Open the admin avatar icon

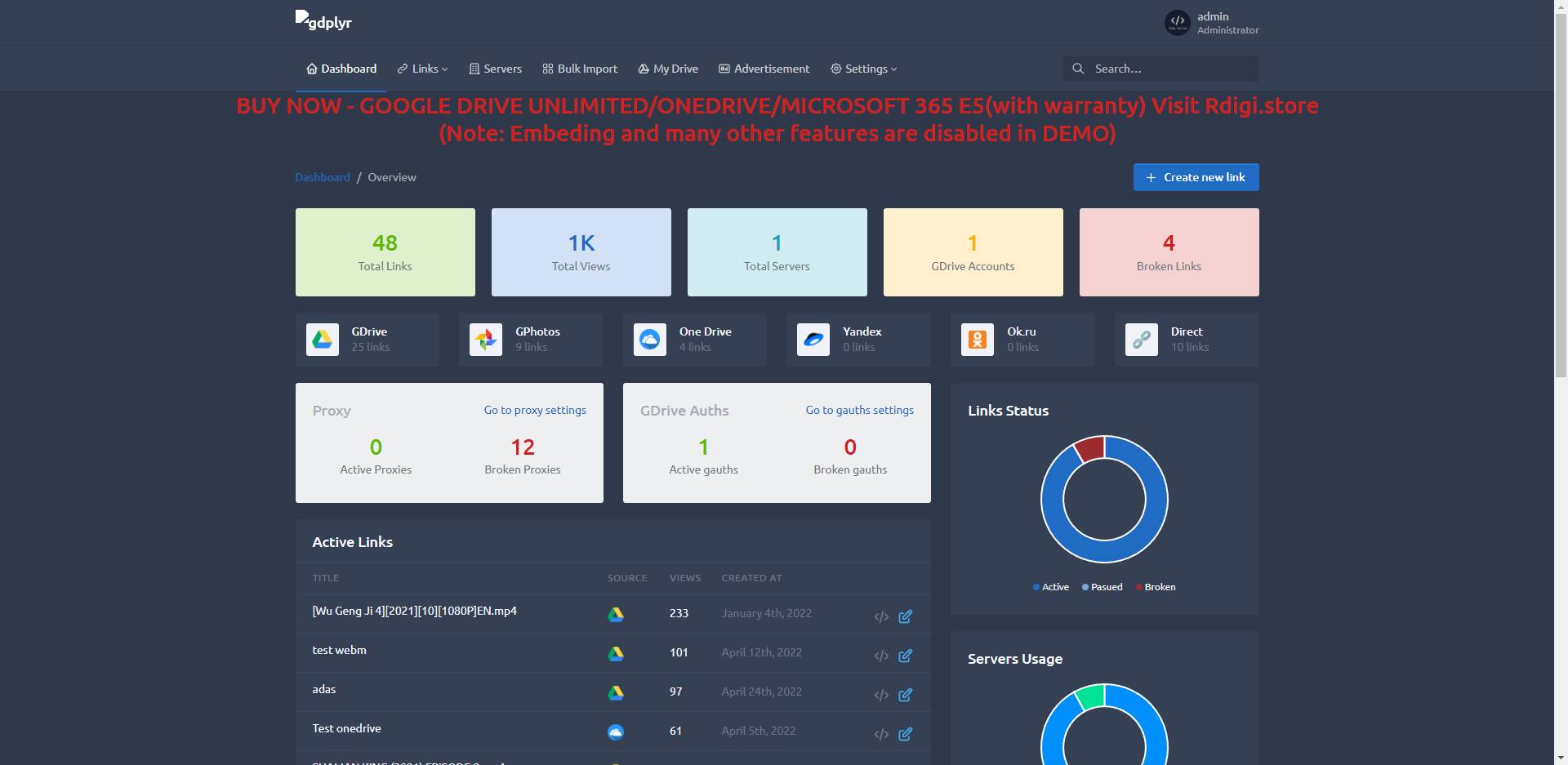pyautogui.click(x=1178, y=22)
